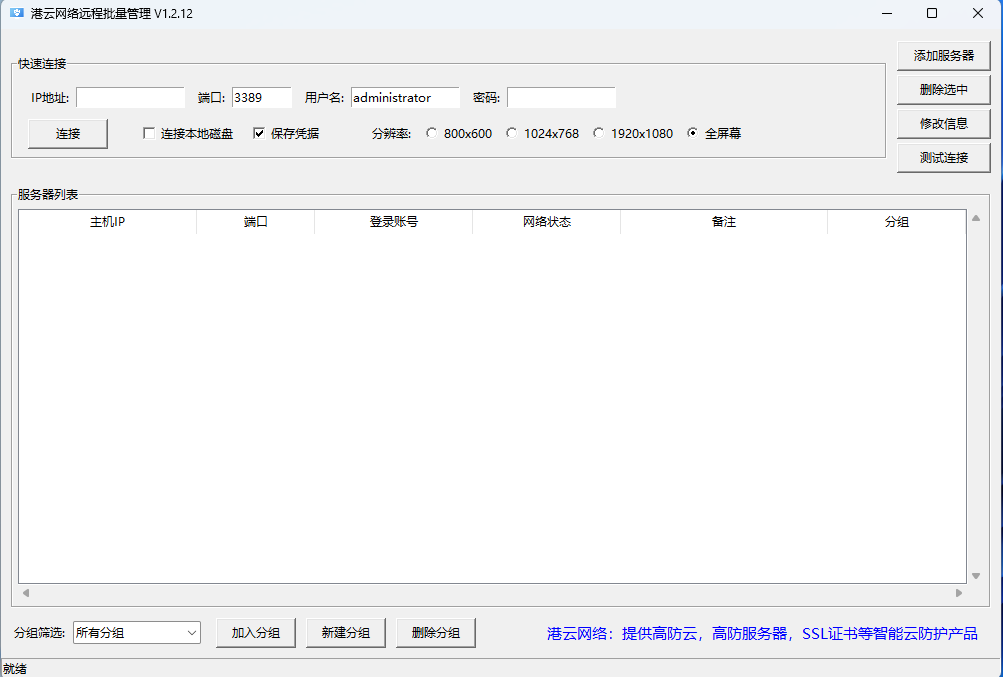
Task: Select the 800x600 resolution option
Action: (x=431, y=132)
